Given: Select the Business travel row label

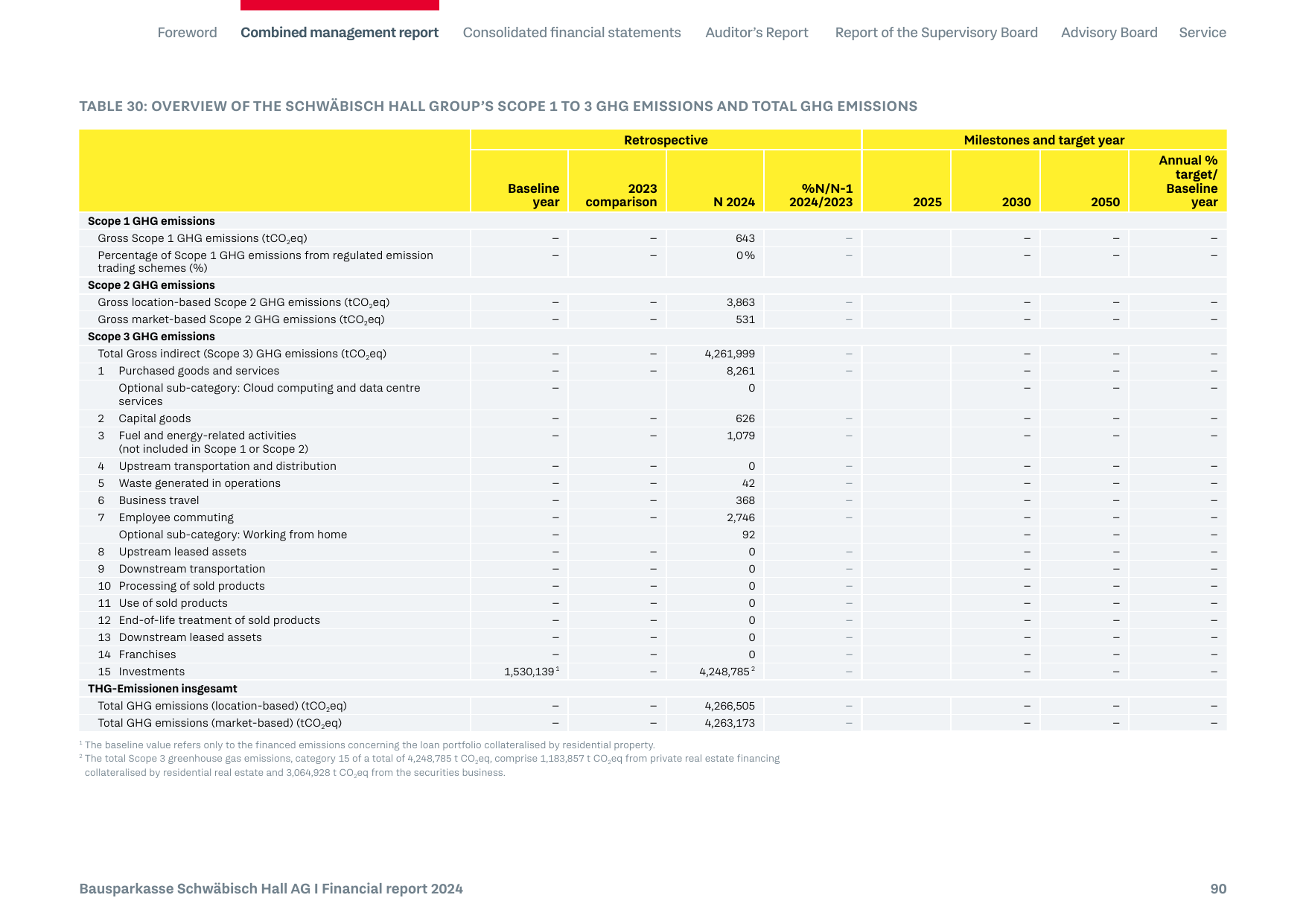Looking at the screenshot, I should tap(159, 500).
